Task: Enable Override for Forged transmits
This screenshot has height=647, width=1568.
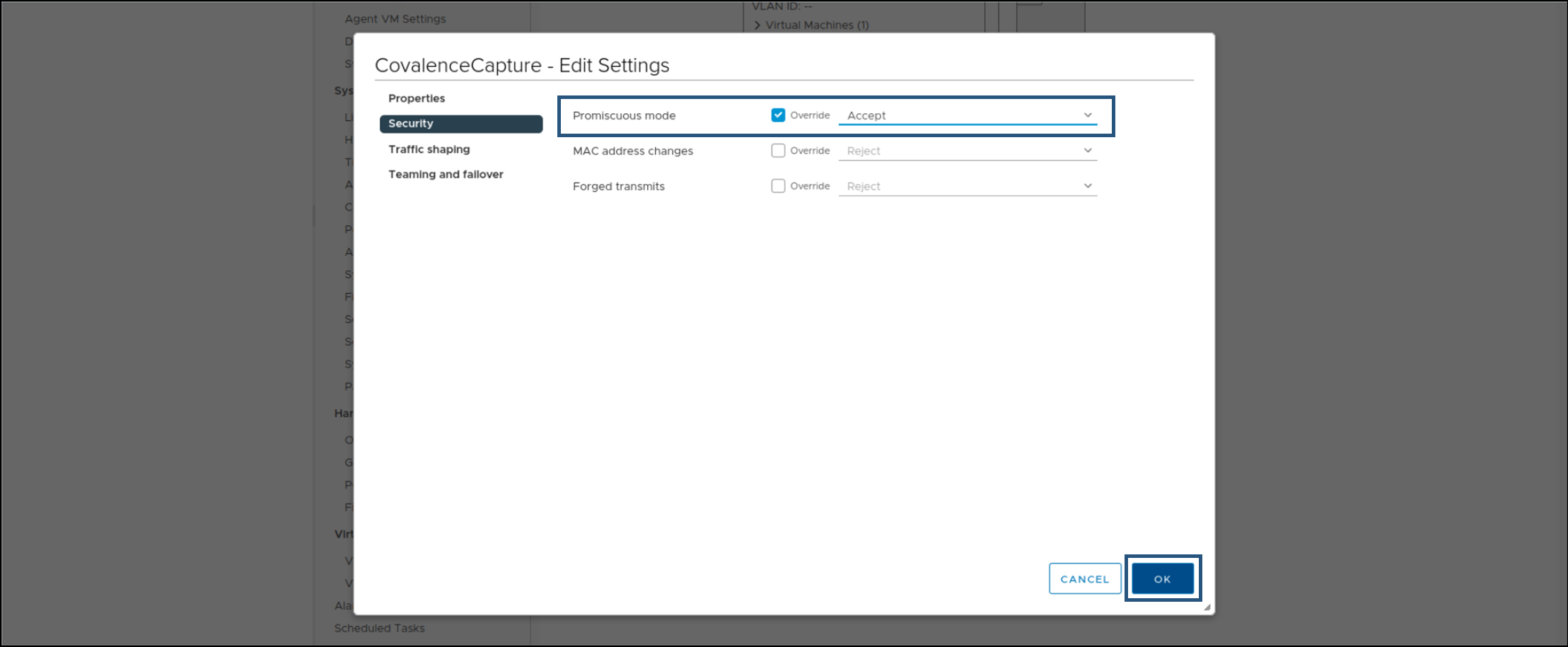Action: 778,186
